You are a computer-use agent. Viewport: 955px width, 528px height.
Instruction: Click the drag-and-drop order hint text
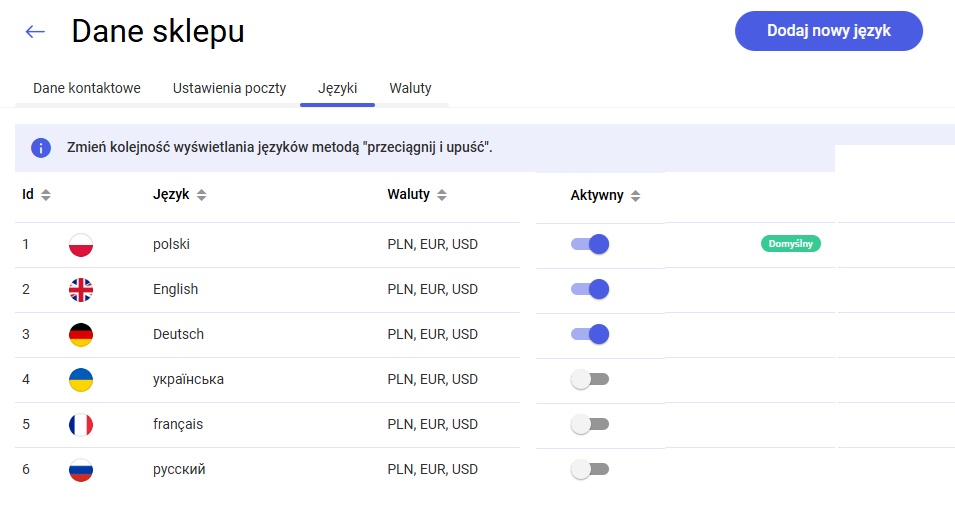pyautogui.click(x=280, y=147)
